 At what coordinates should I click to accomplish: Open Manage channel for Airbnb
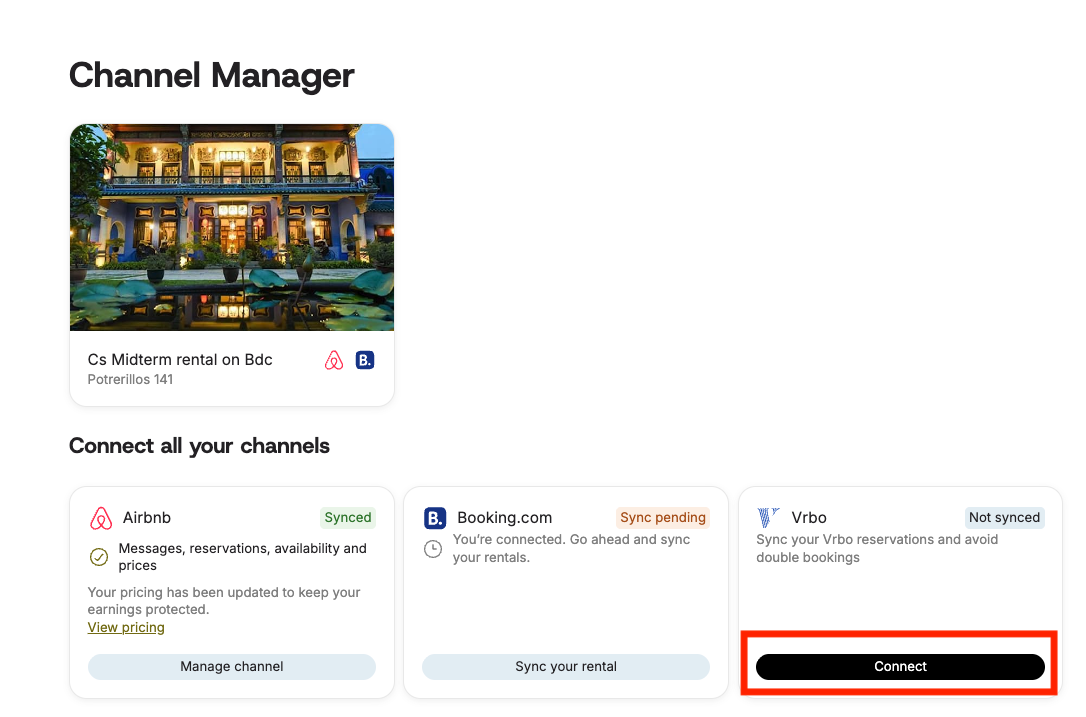232,667
